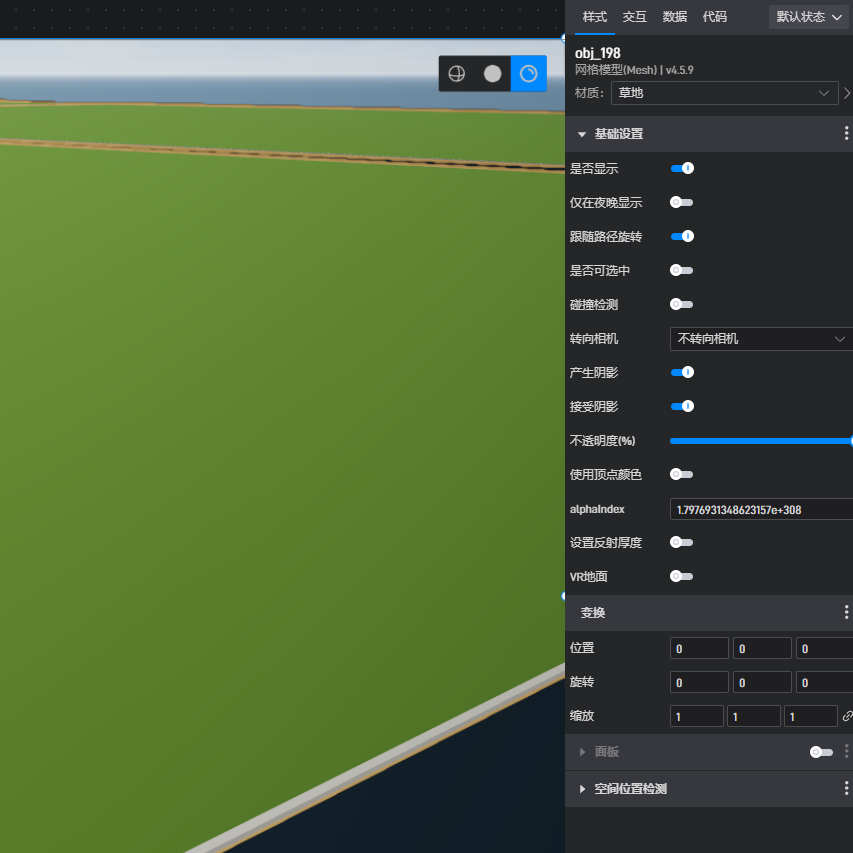
Task: Click the 位置 X input field
Action: click(699, 648)
